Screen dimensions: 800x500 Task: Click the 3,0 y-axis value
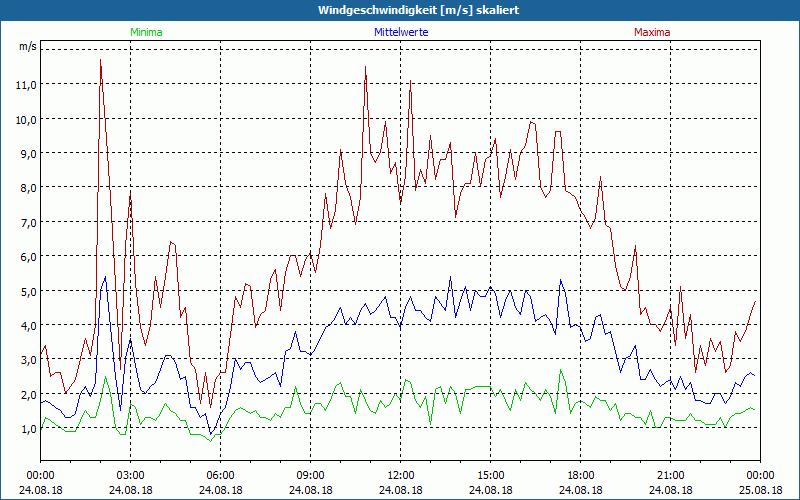(29, 360)
